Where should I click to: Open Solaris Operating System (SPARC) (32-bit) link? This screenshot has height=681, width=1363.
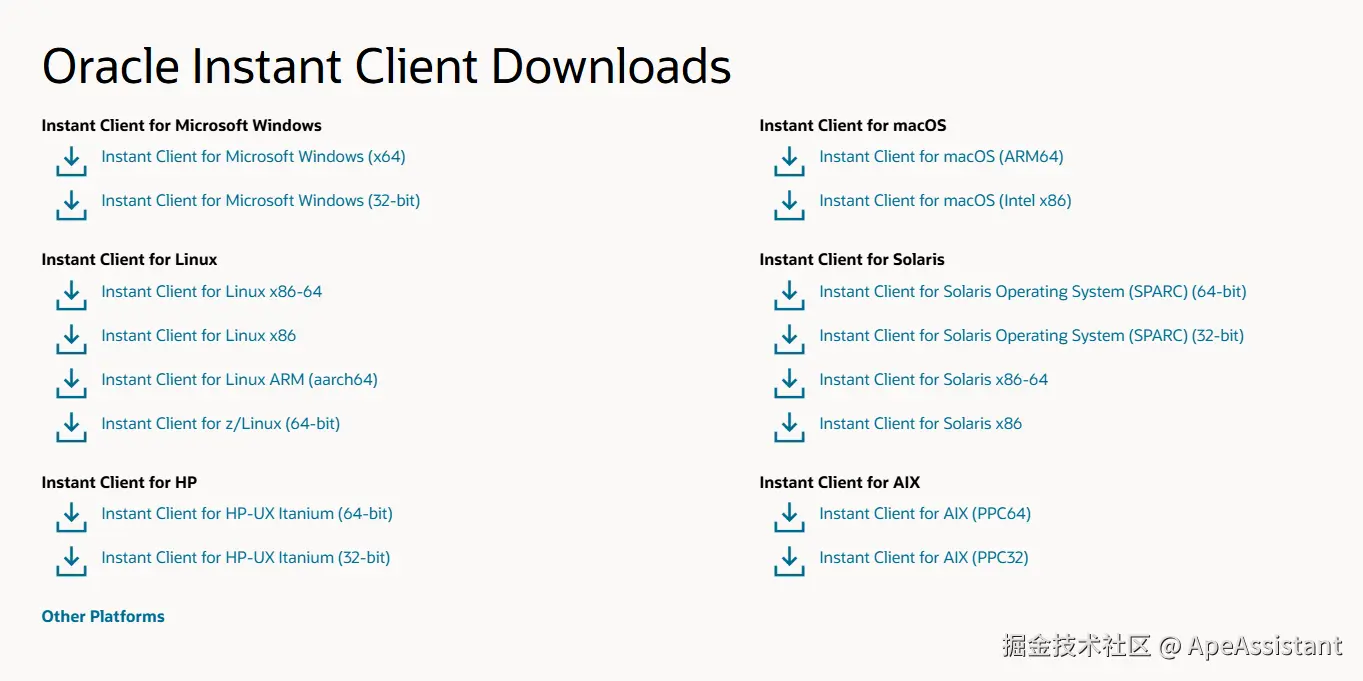pos(1032,336)
